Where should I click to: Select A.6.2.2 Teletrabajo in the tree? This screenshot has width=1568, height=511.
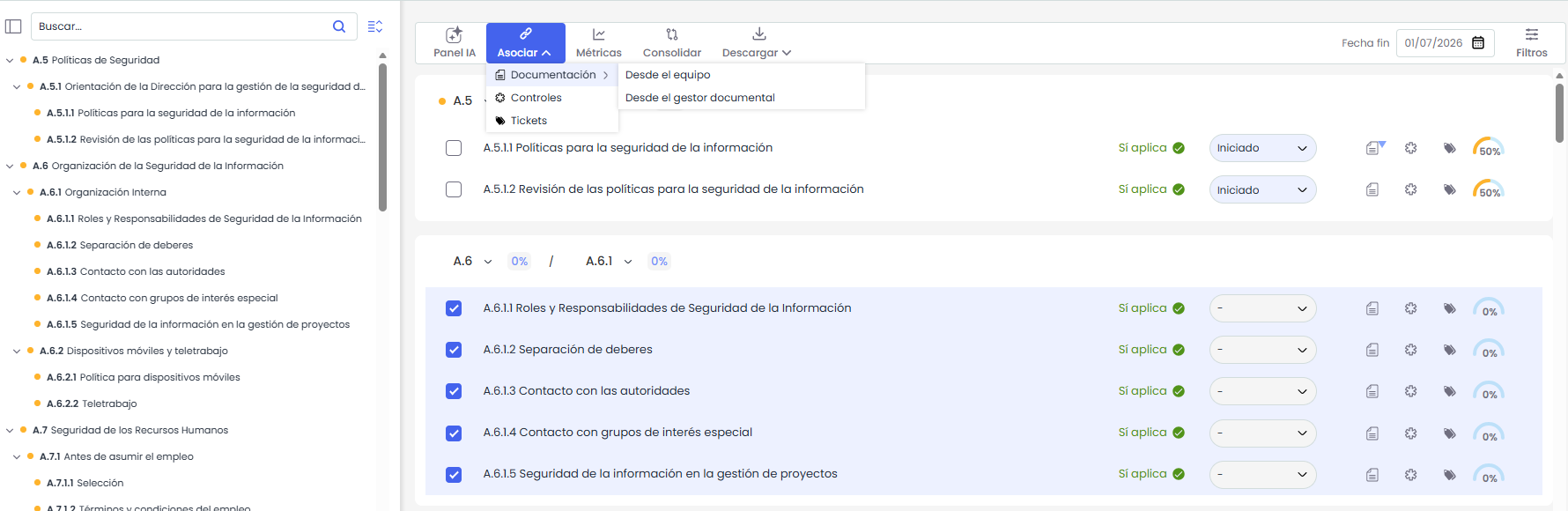point(108,404)
